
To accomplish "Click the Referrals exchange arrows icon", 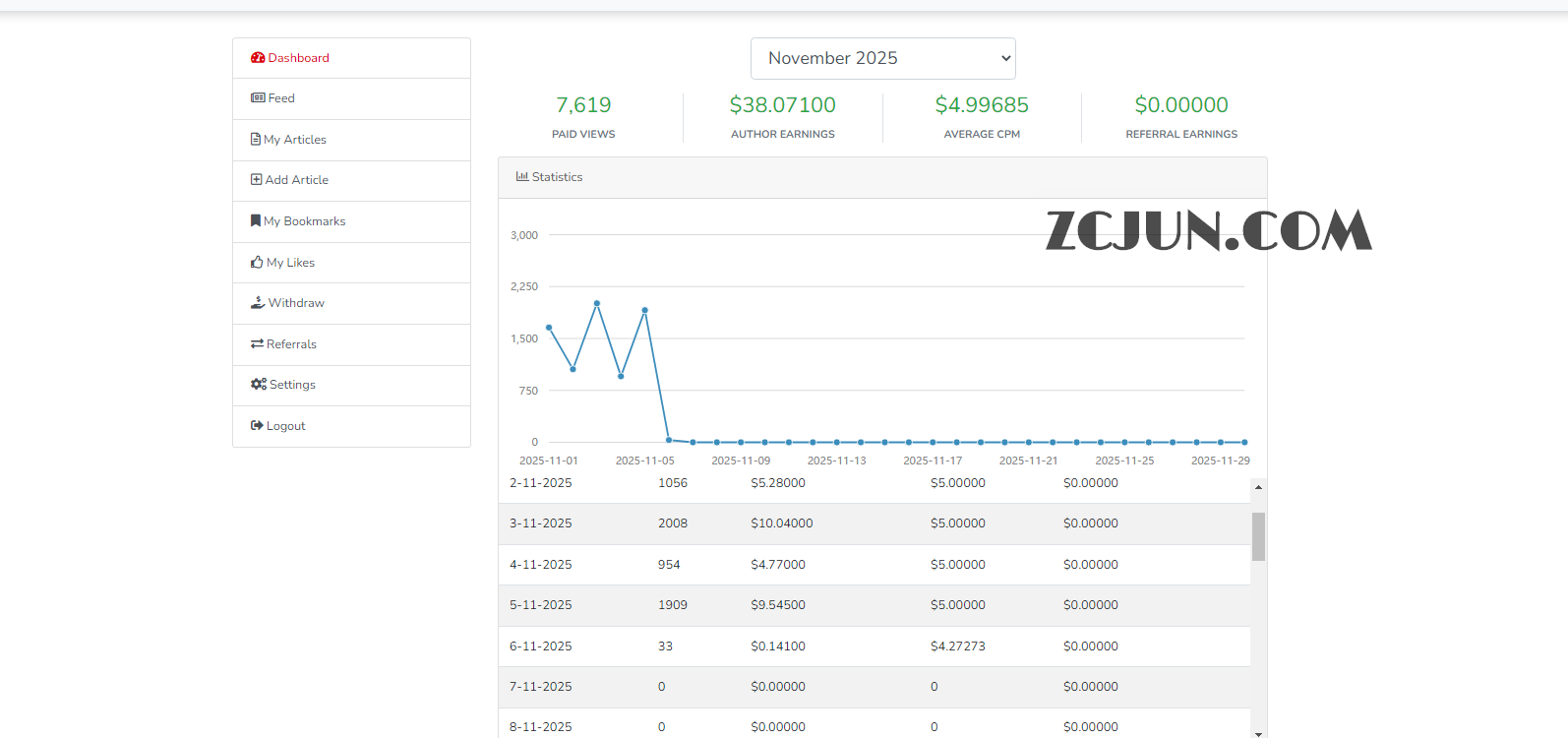I will 257,344.
